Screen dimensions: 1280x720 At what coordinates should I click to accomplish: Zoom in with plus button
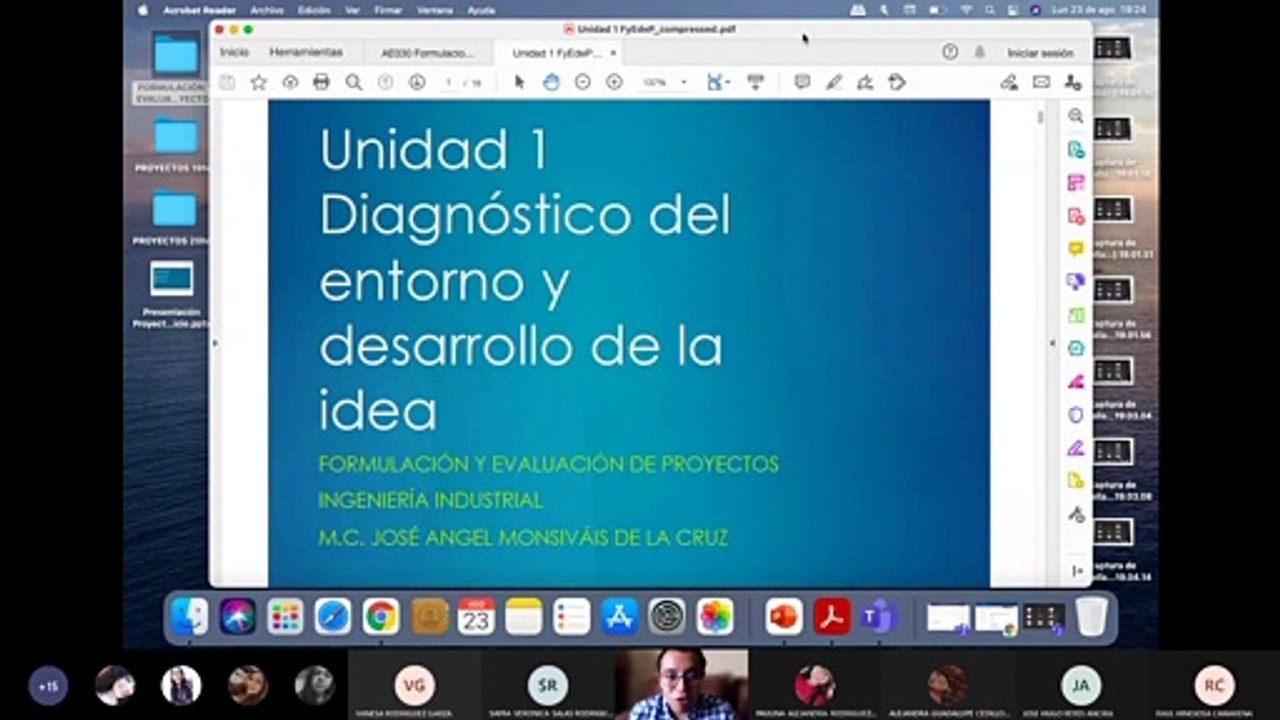615,83
